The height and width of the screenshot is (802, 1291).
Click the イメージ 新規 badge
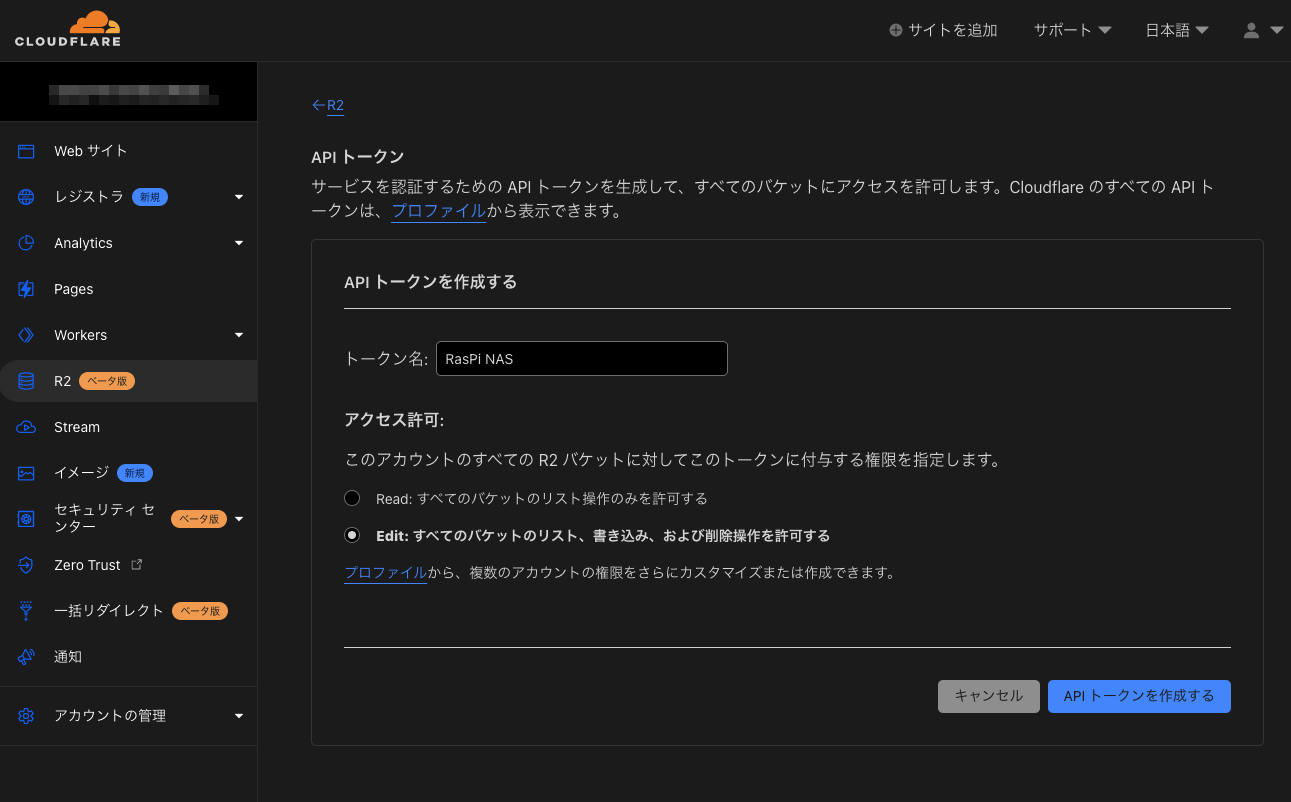tap(135, 473)
